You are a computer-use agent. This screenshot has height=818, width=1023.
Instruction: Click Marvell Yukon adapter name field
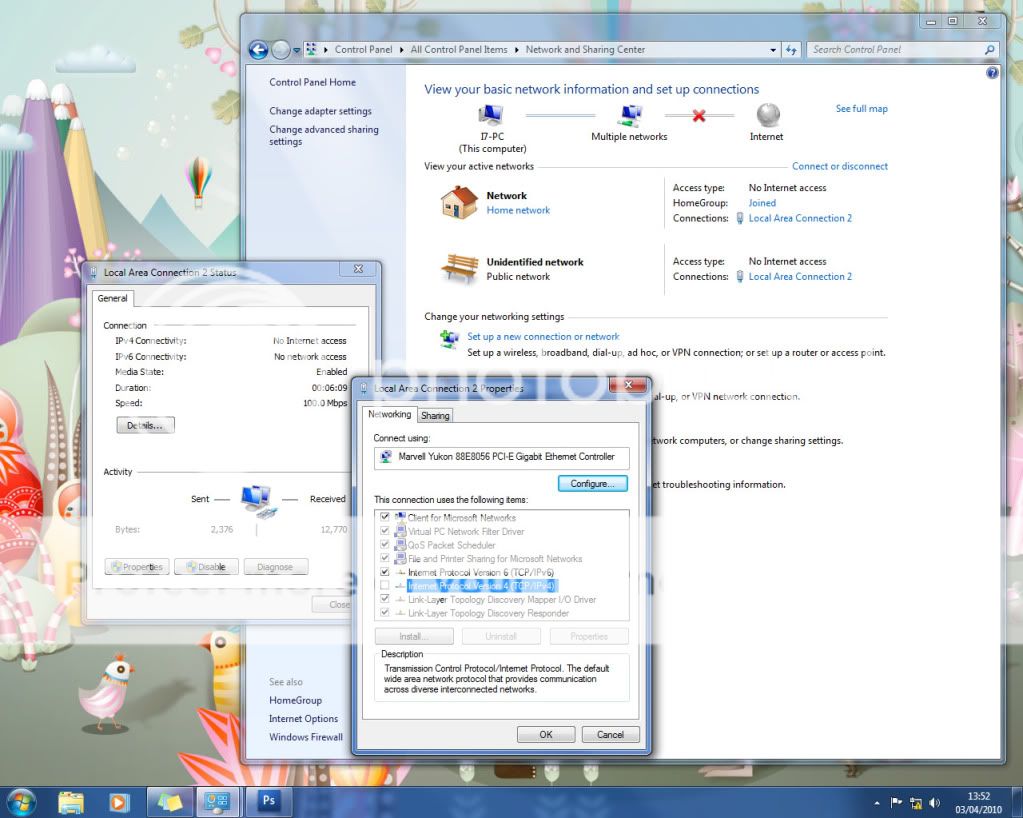coord(501,457)
